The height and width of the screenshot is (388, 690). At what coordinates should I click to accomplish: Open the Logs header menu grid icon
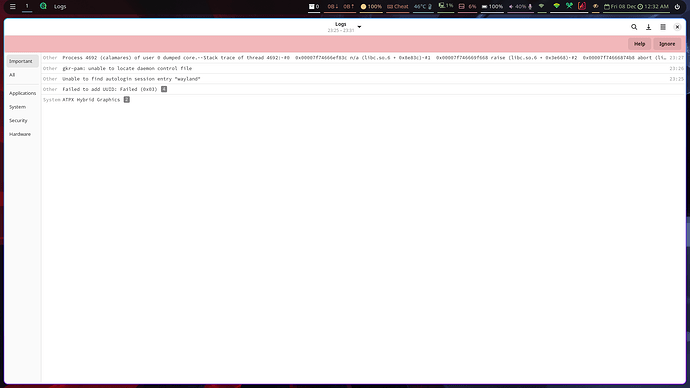pyautogui.click(x=663, y=27)
